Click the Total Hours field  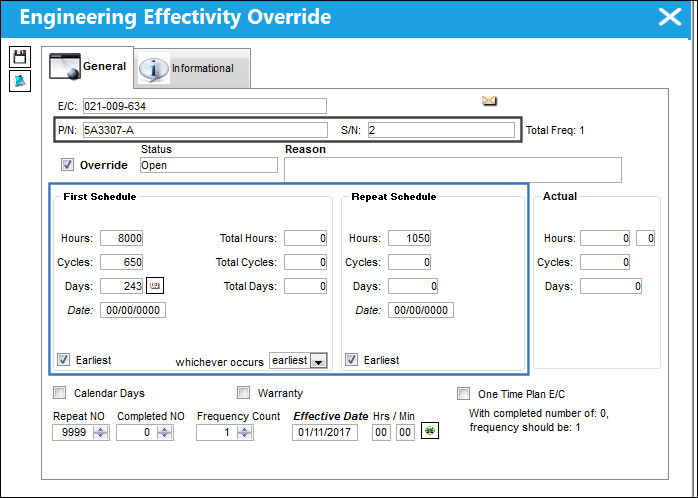pos(306,238)
